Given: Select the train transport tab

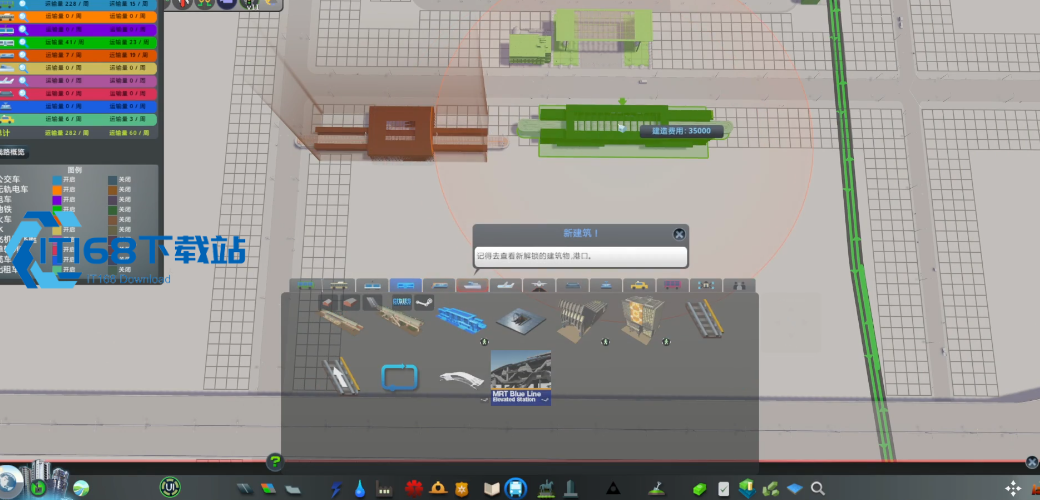Looking at the screenshot, I should coord(438,285).
